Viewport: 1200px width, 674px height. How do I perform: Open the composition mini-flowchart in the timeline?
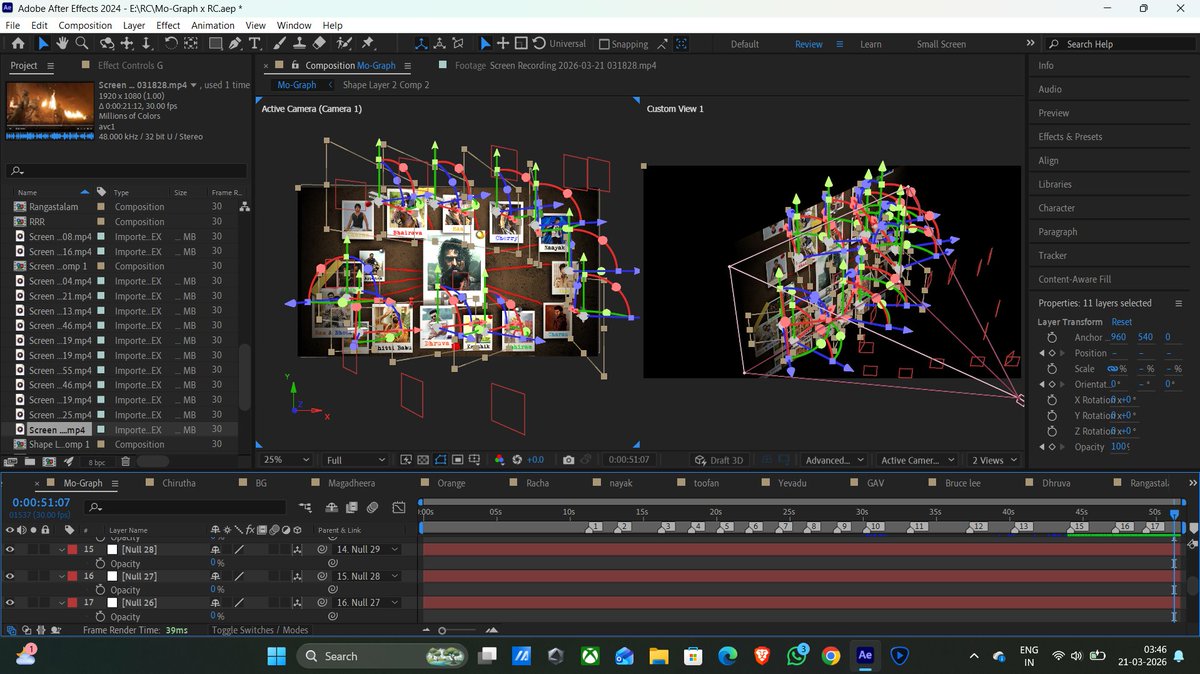click(305, 508)
